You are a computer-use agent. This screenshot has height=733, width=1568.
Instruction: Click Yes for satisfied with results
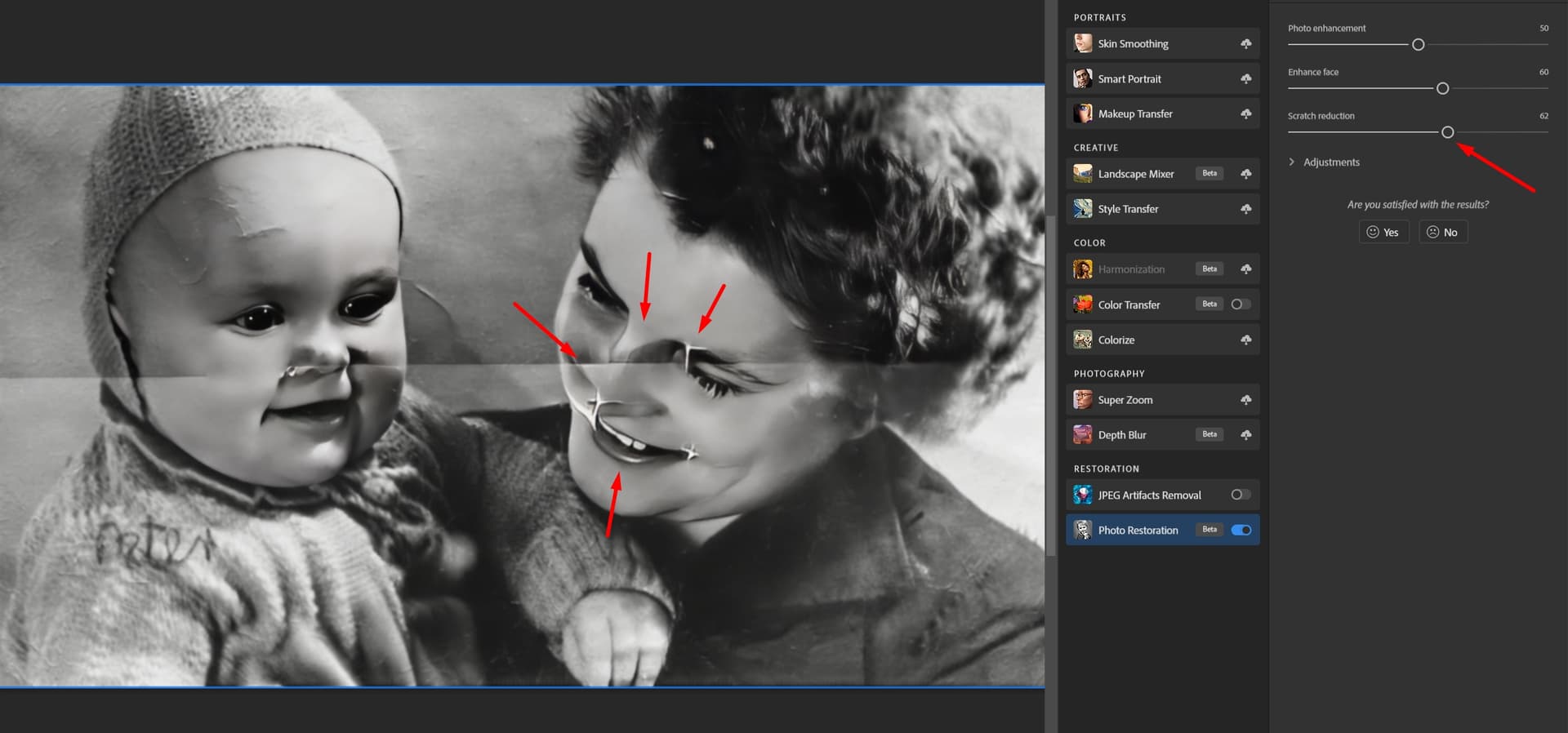[1383, 233]
